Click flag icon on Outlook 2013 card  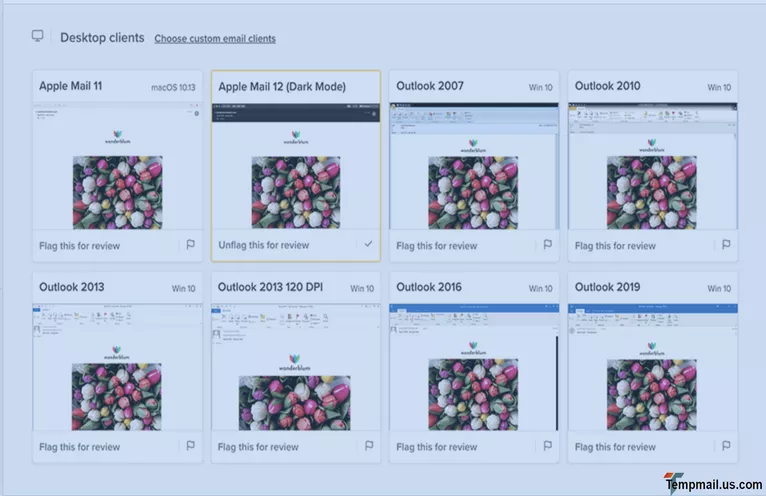(x=190, y=446)
